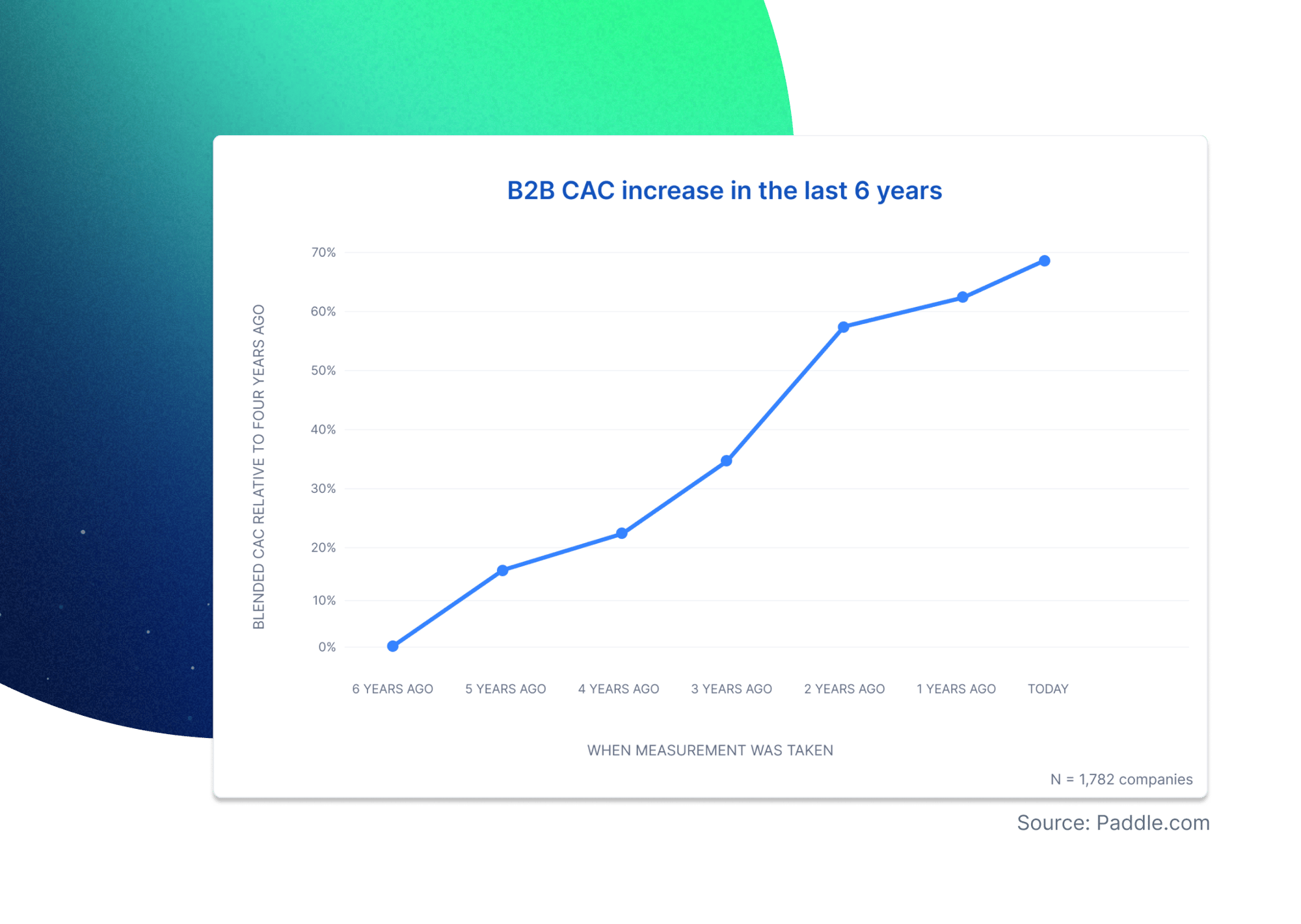Image resolution: width=1301 pixels, height=924 pixels.
Task: Click the chart title 'B2B CAC increase in the last 6 years'
Action: click(x=724, y=191)
